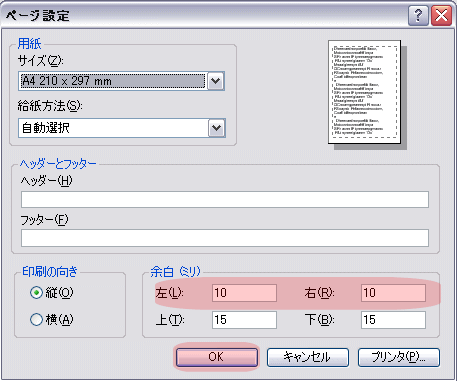Open the サイズ paper size dropdown arrow
This screenshot has height=381, width=457.
216,81
